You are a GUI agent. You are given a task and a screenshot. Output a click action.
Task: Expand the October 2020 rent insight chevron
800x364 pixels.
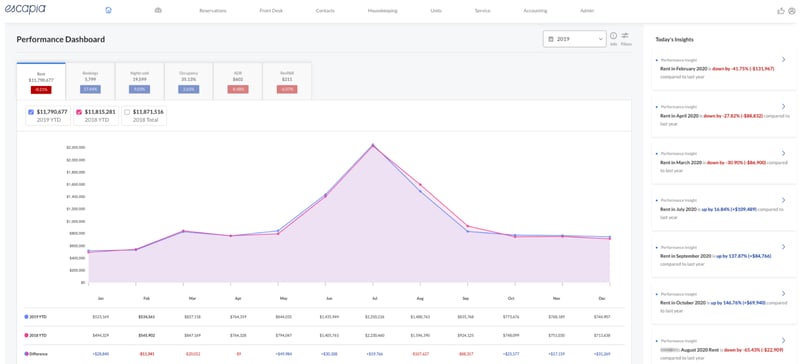click(x=783, y=294)
